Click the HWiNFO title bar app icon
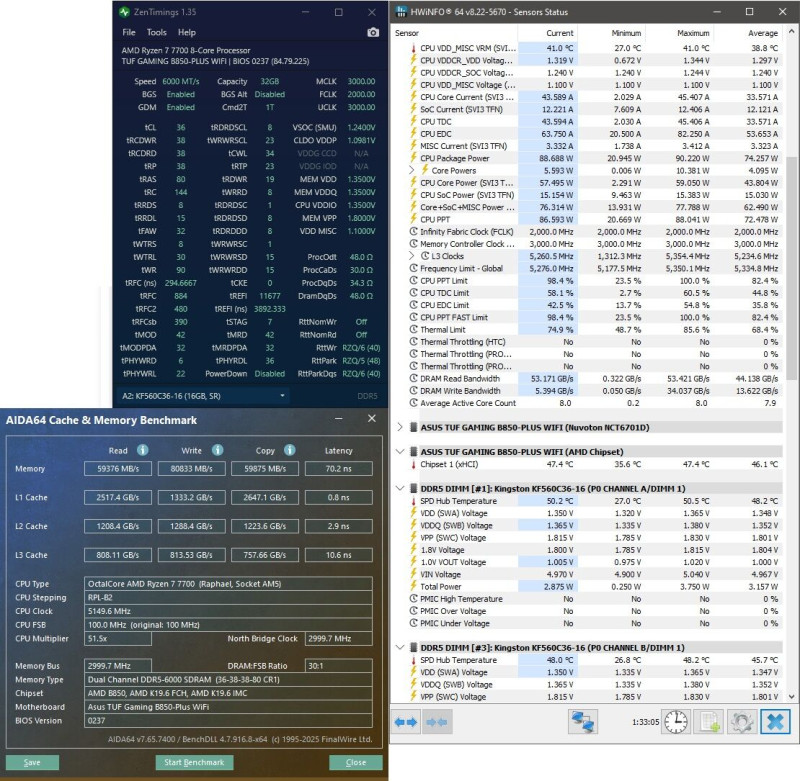Screen dimensions: 800x781 (402, 11)
